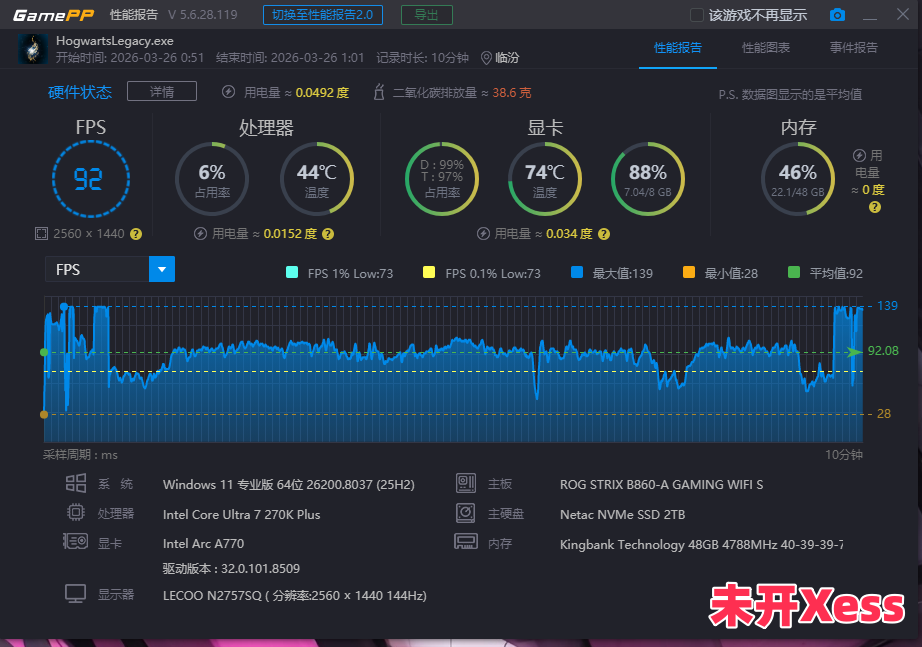
Task: Click the 平均值 green legend swatch
Action: [794, 272]
